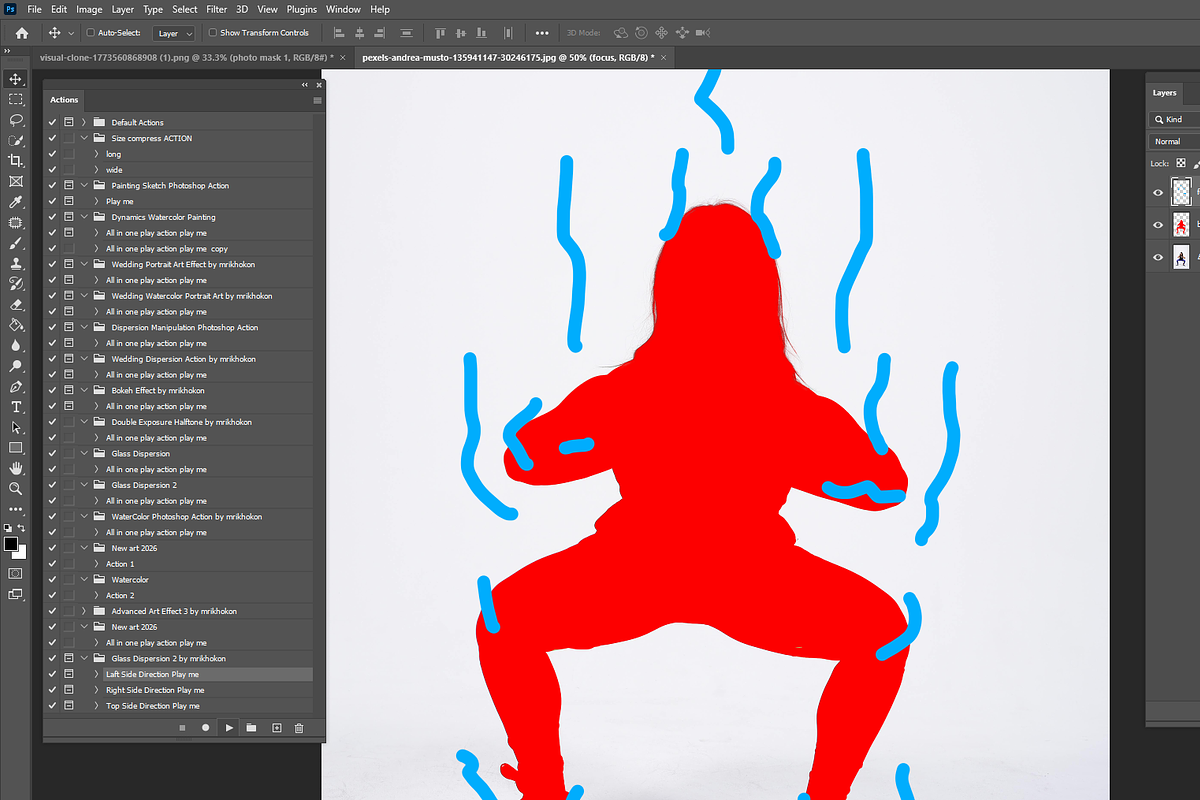Switch to the visual-clone-1773560868908 (1).png document tab
The image size is (1200, 800).
click(192, 58)
